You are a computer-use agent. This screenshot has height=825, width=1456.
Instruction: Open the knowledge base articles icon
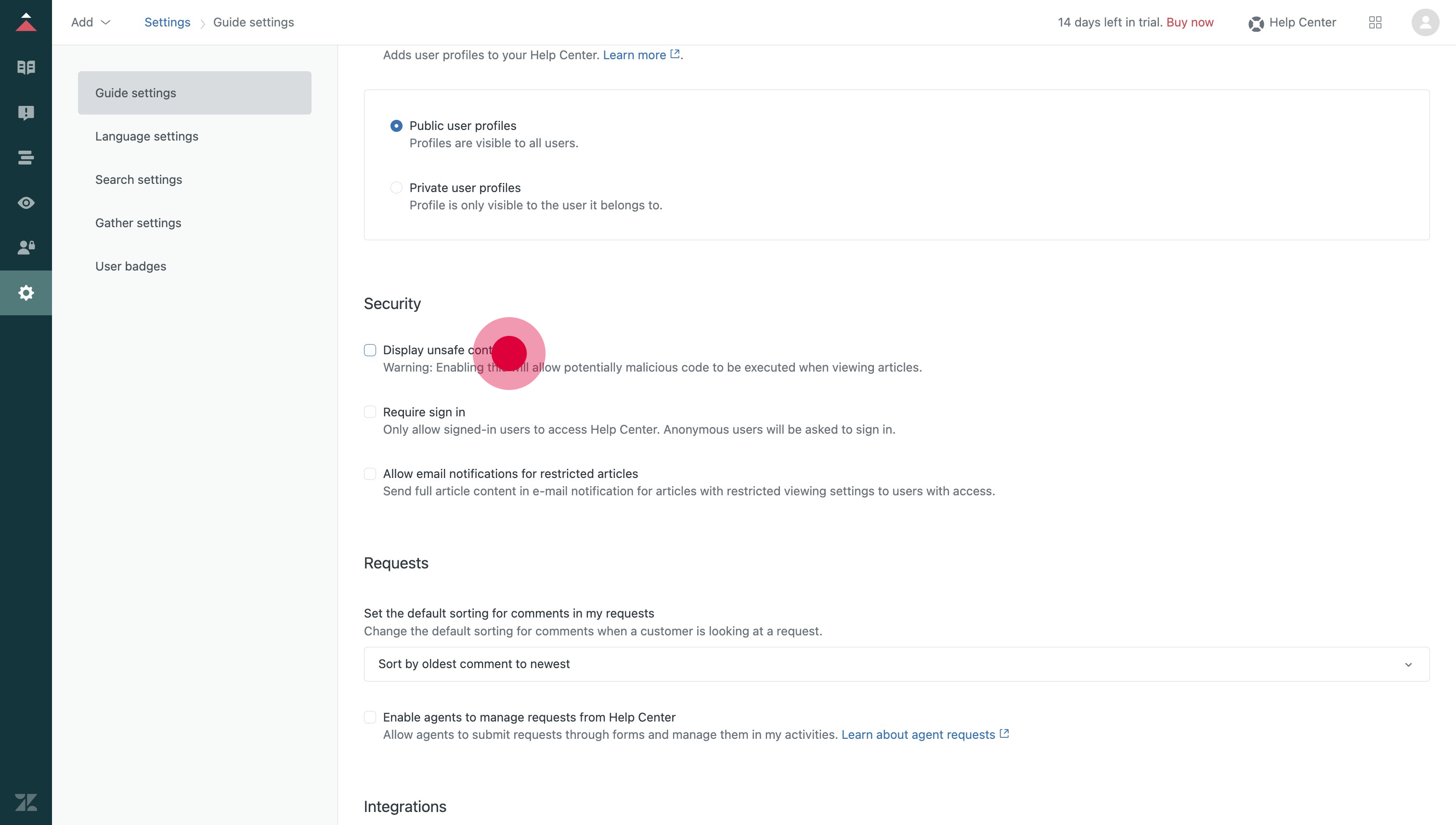[x=26, y=67]
